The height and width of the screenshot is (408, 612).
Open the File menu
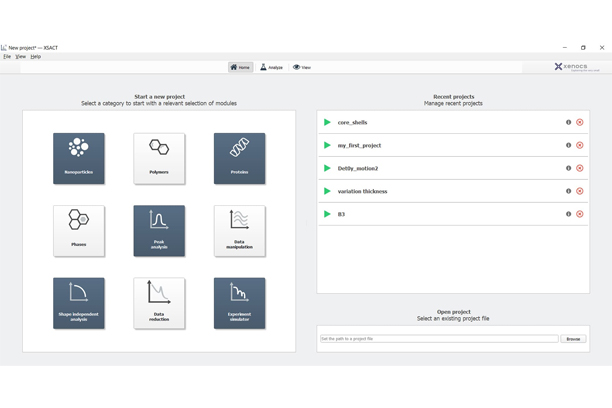[7, 57]
